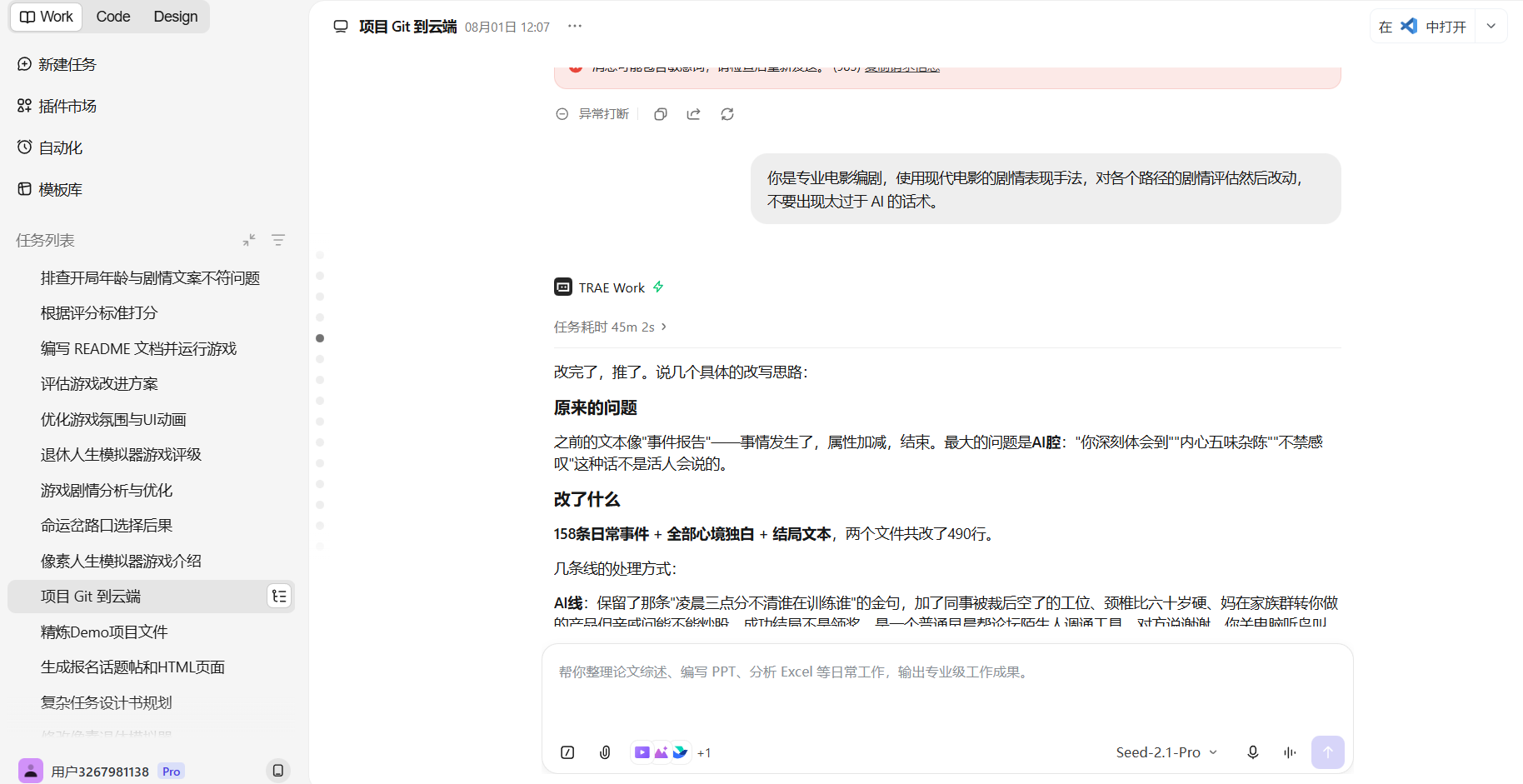This screenshot has width=1523, height=784.
Task: Open task 退休人生模拟器游戏评级
Action: point(151,454)
